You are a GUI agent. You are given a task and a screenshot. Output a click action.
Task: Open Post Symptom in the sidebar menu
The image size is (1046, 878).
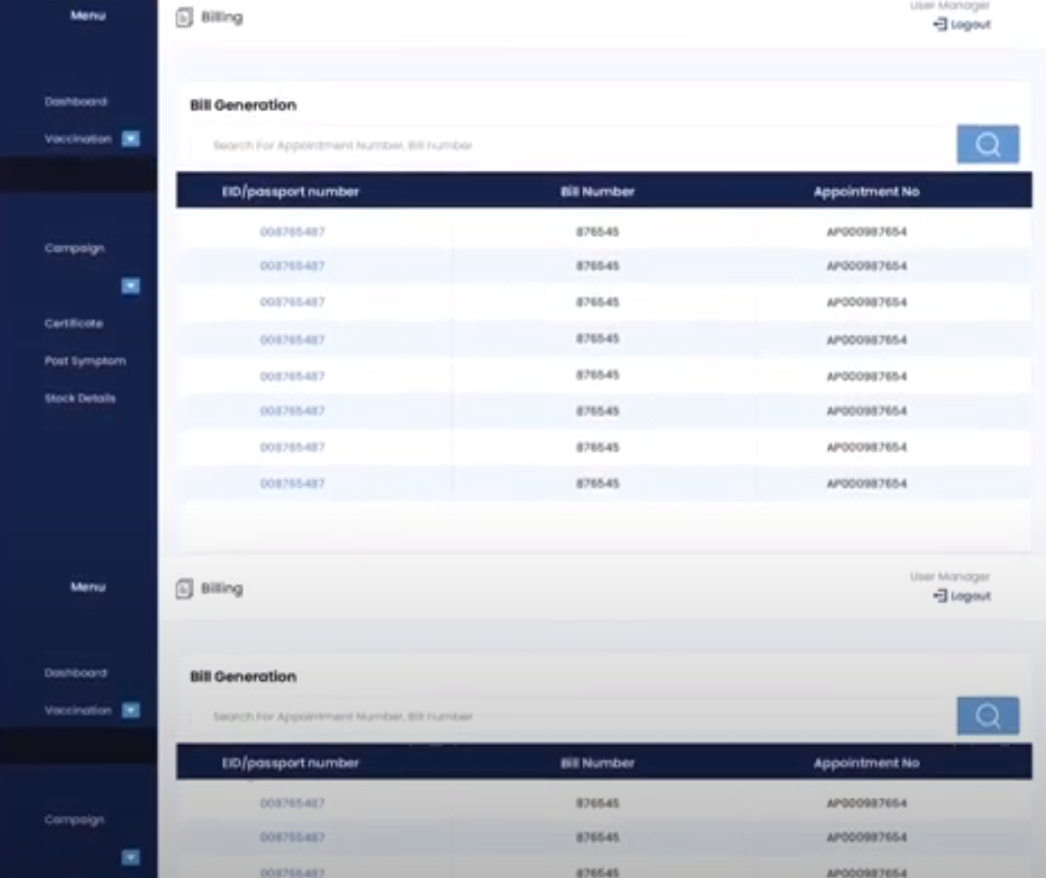point(85,361)
